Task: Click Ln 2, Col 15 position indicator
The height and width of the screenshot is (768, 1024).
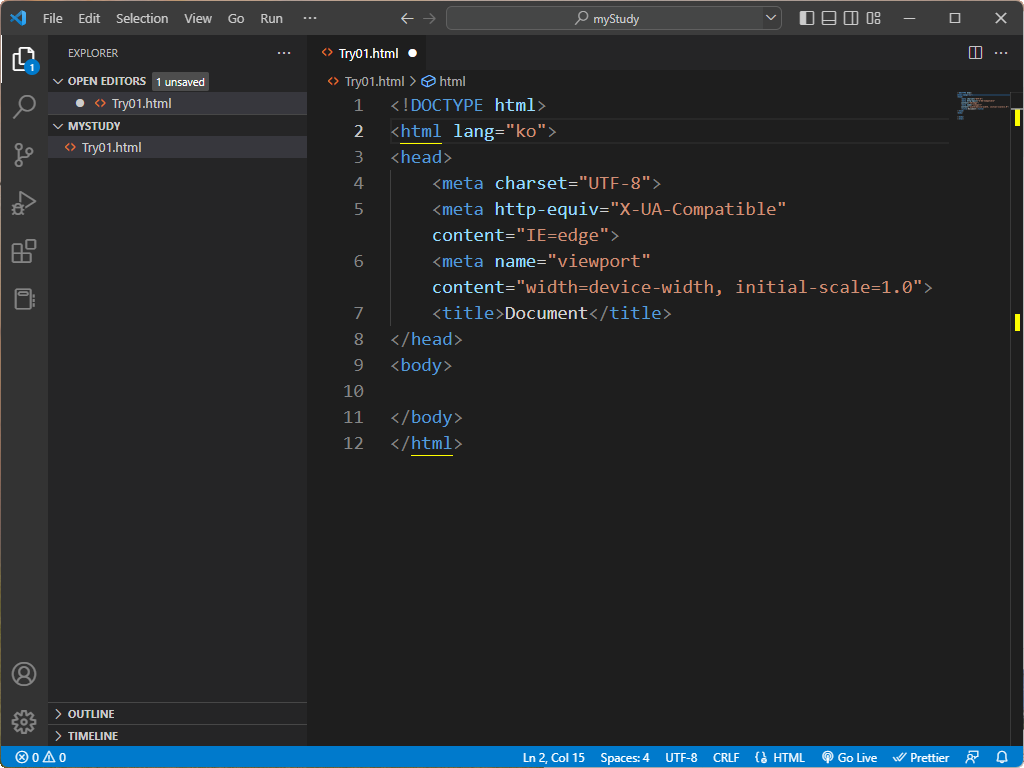Action: click(553, 758)
